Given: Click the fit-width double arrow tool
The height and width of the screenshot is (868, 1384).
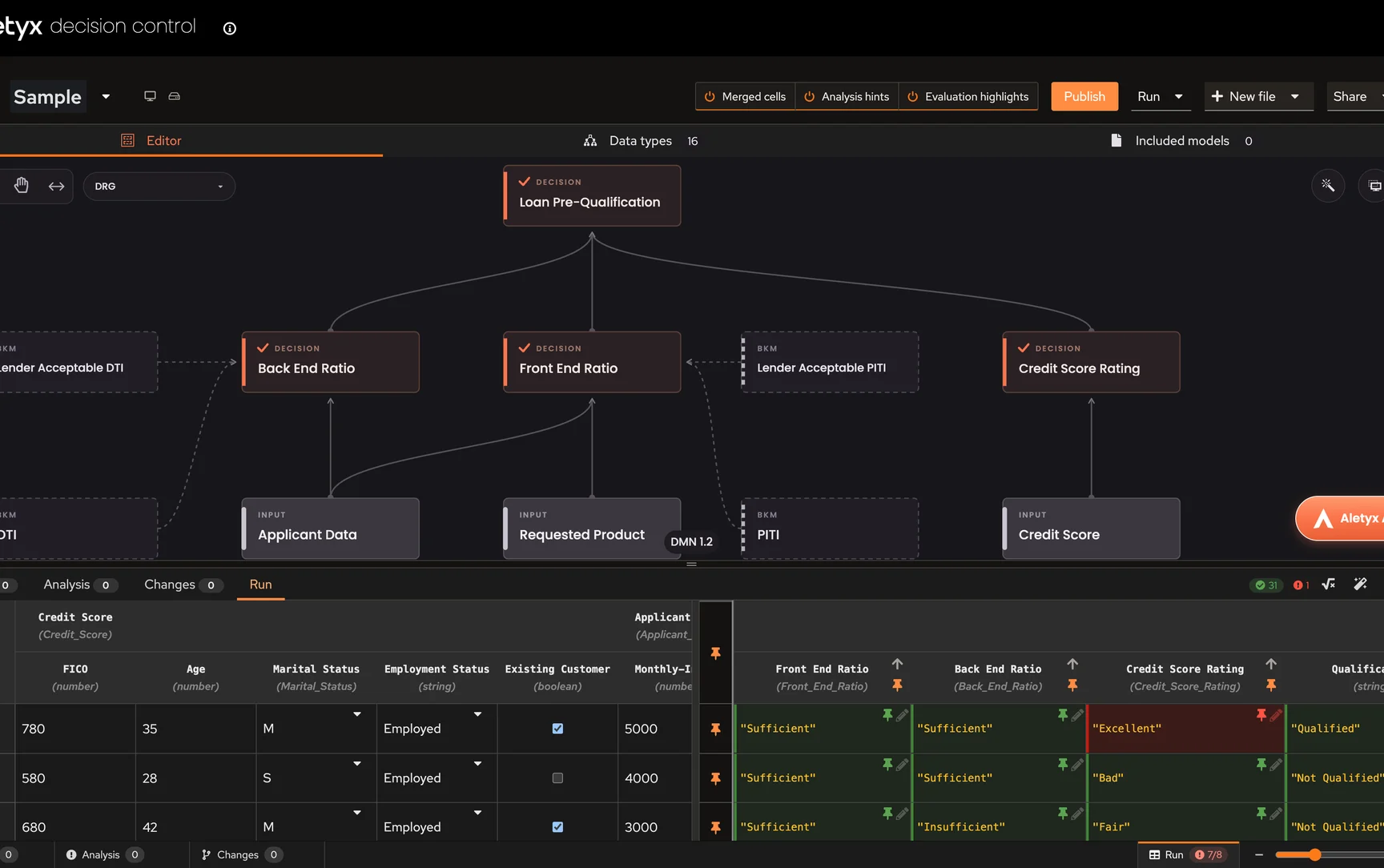Looking at the screenshot, I should [56, 187].
